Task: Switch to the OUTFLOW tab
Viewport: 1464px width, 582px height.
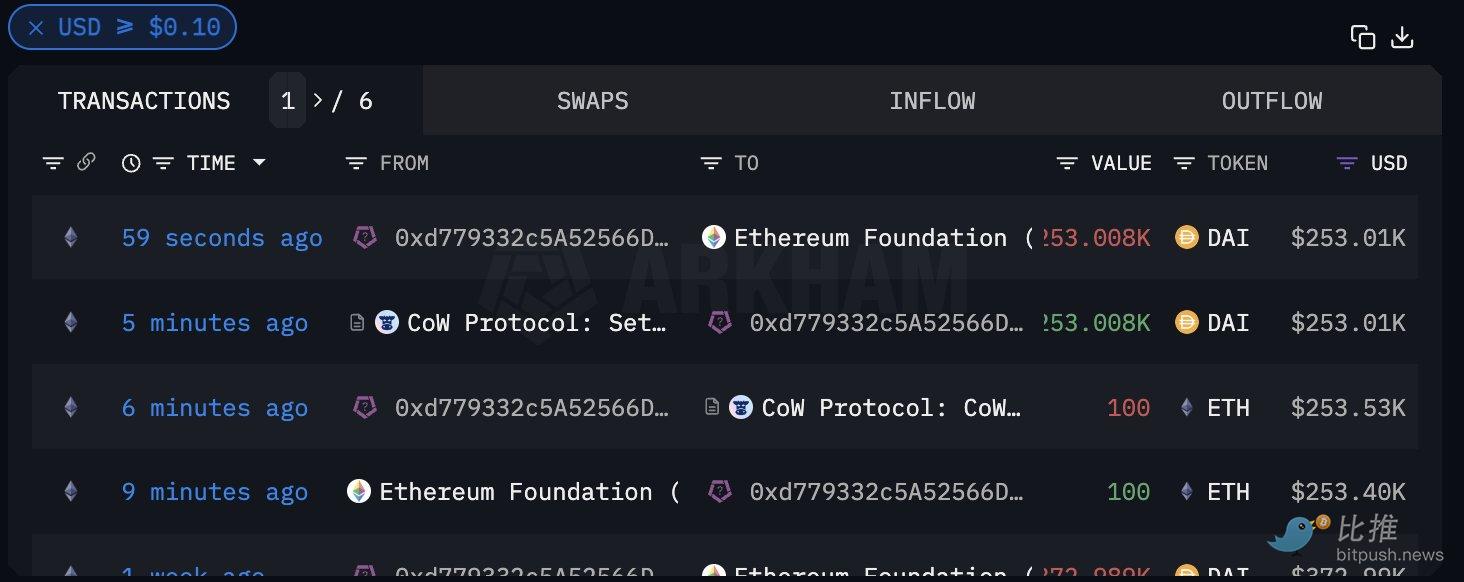Action: (x=1271, y=101)
